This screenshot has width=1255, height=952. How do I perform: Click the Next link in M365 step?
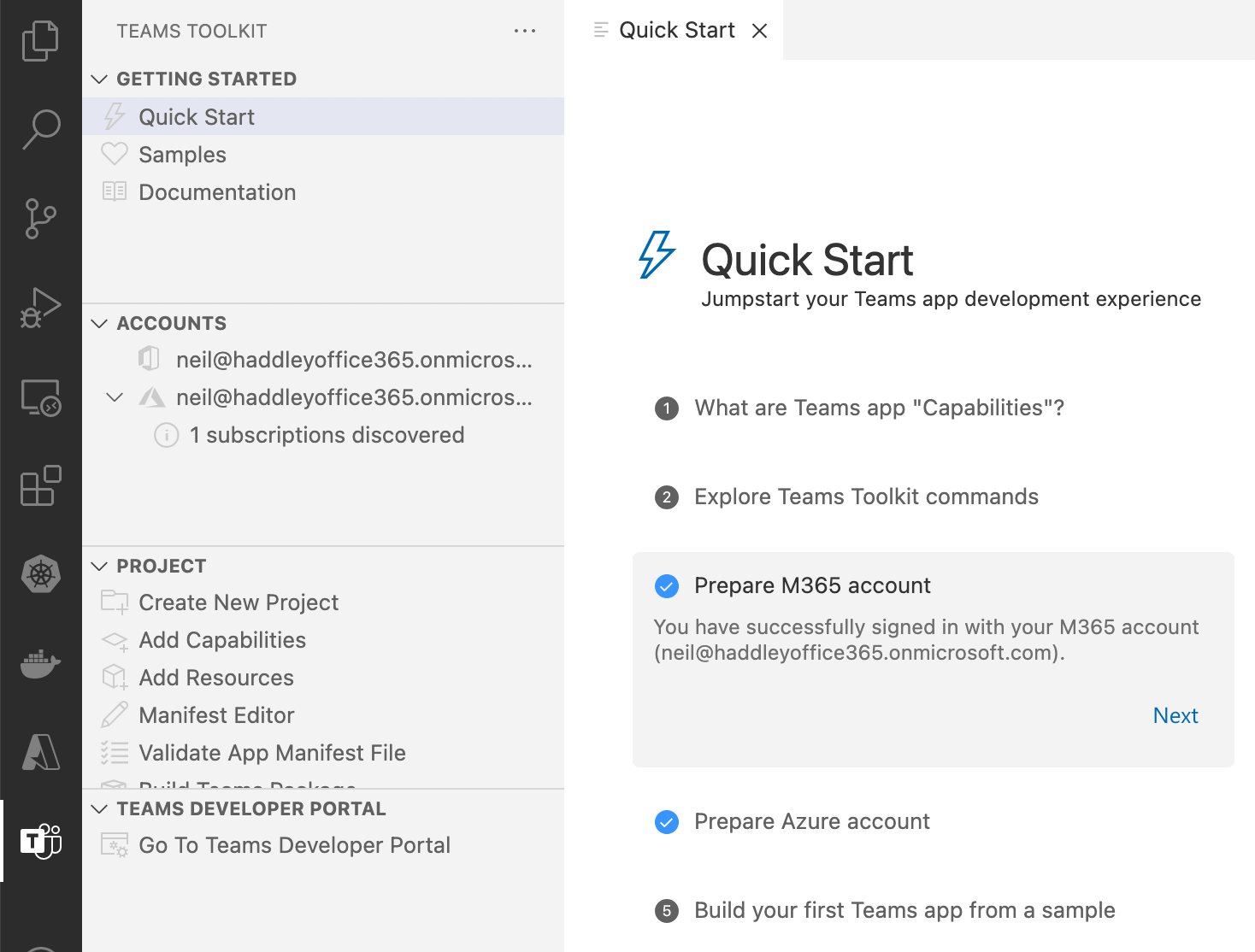tap(1175, 716)
